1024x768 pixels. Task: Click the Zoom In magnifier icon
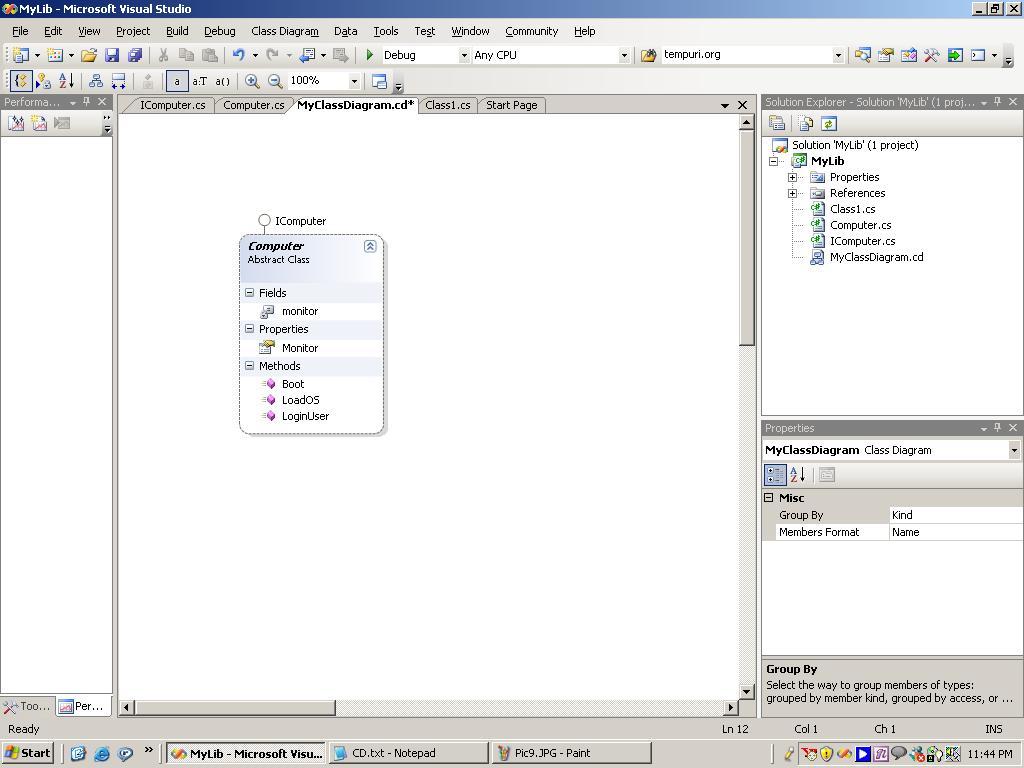252,81
